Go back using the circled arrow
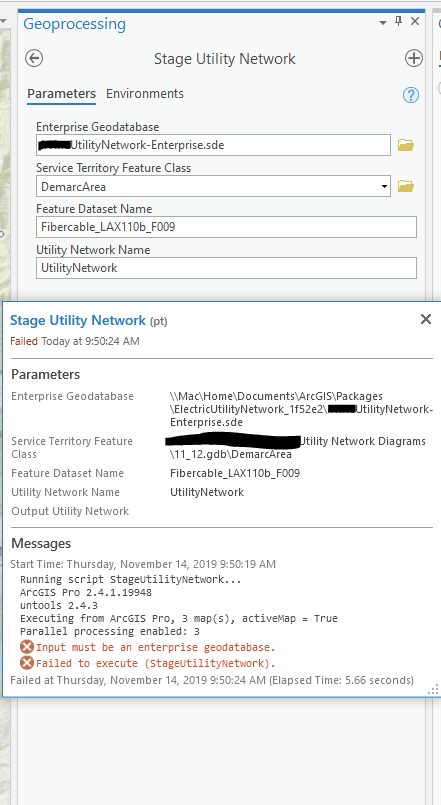 [x=34, y=59]
